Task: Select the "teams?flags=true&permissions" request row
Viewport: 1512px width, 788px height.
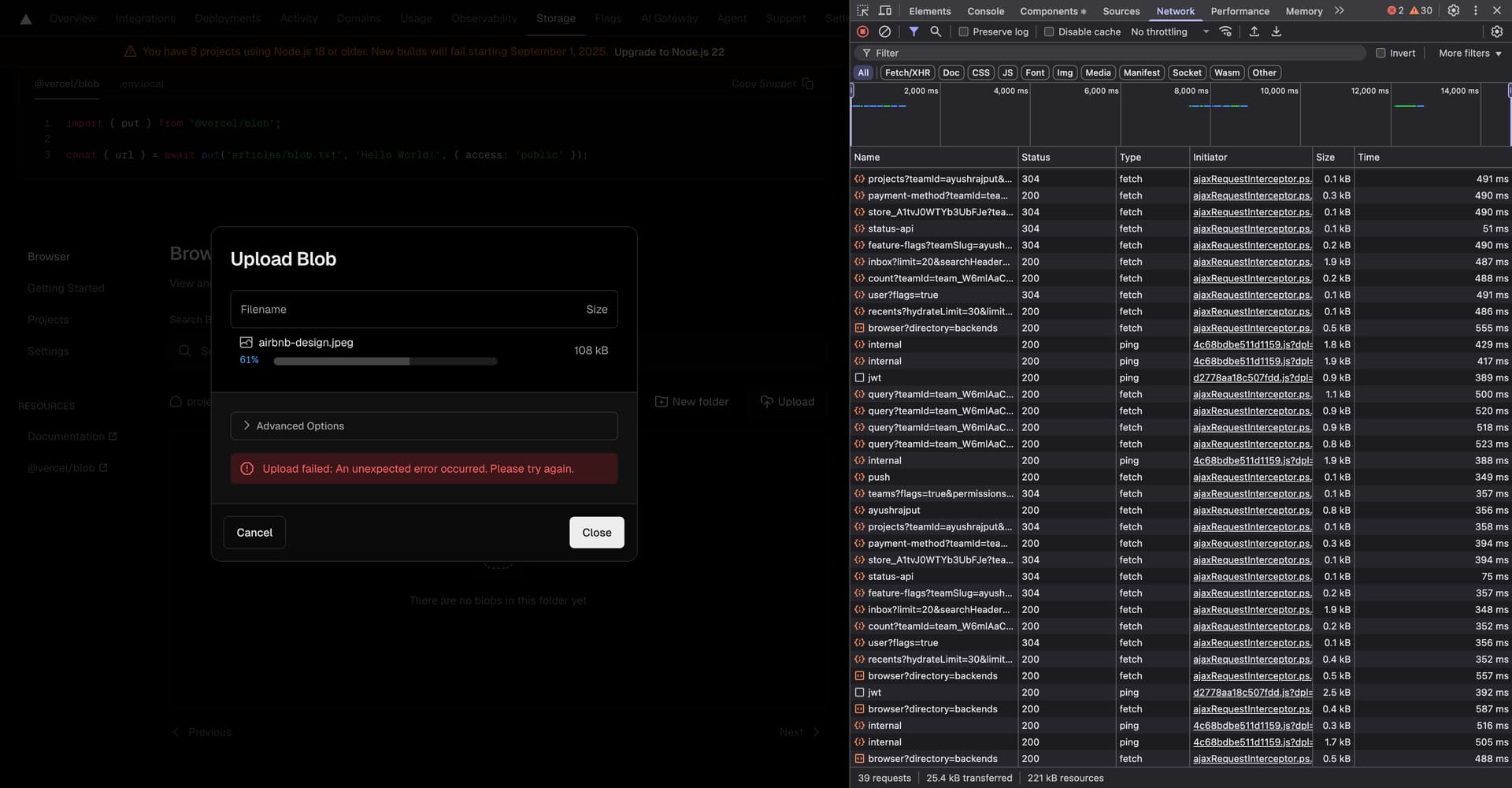Action: coord(1180,494)
